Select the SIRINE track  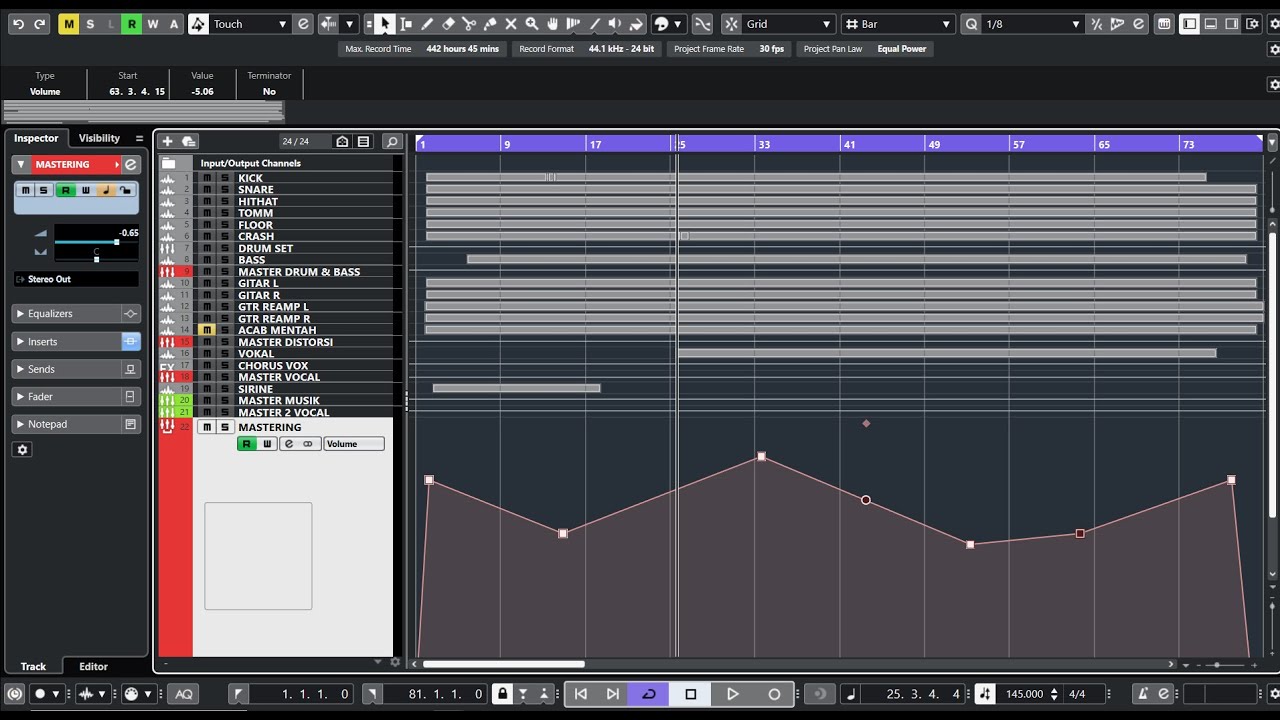(255, 389)
